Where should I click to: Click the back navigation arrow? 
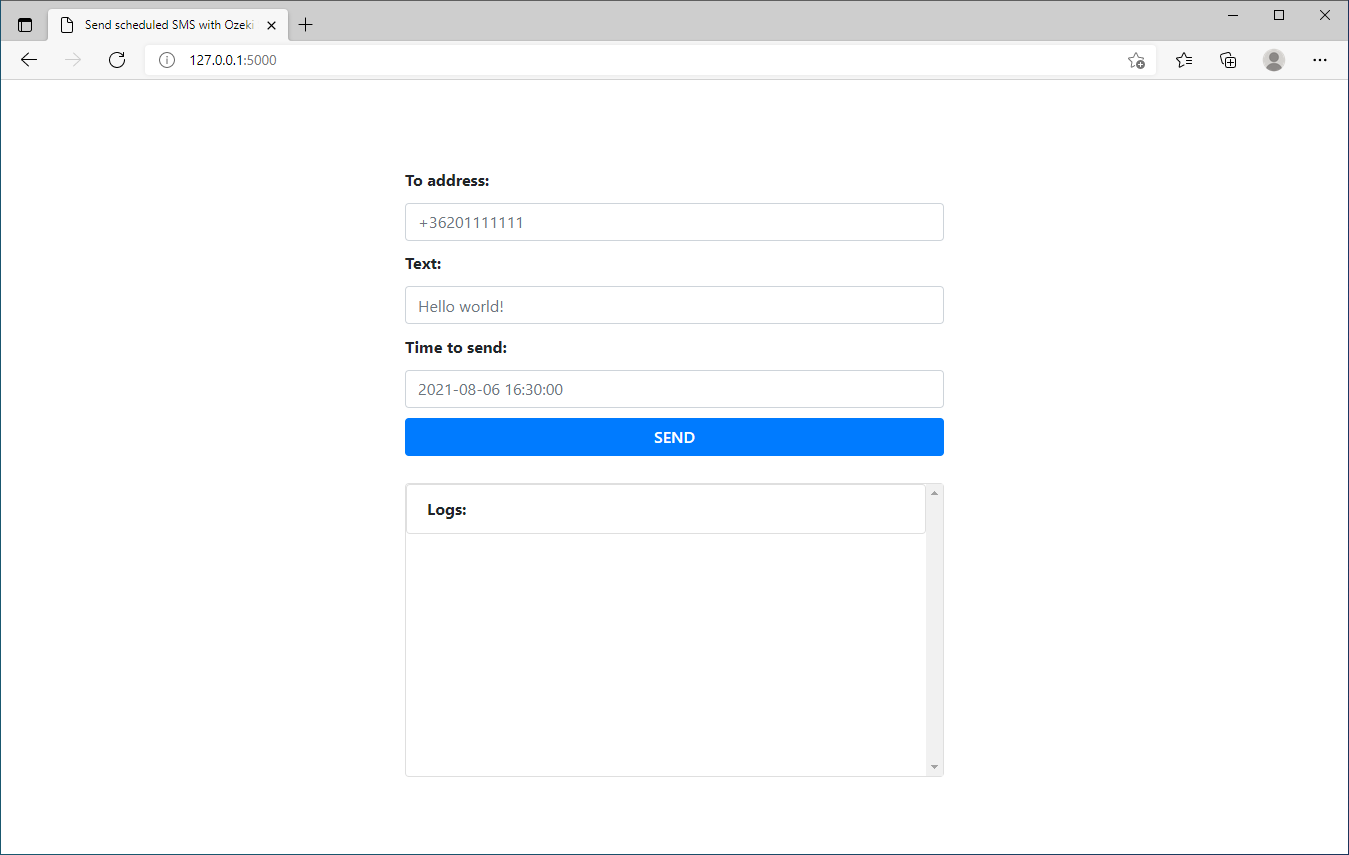(28, 59)
